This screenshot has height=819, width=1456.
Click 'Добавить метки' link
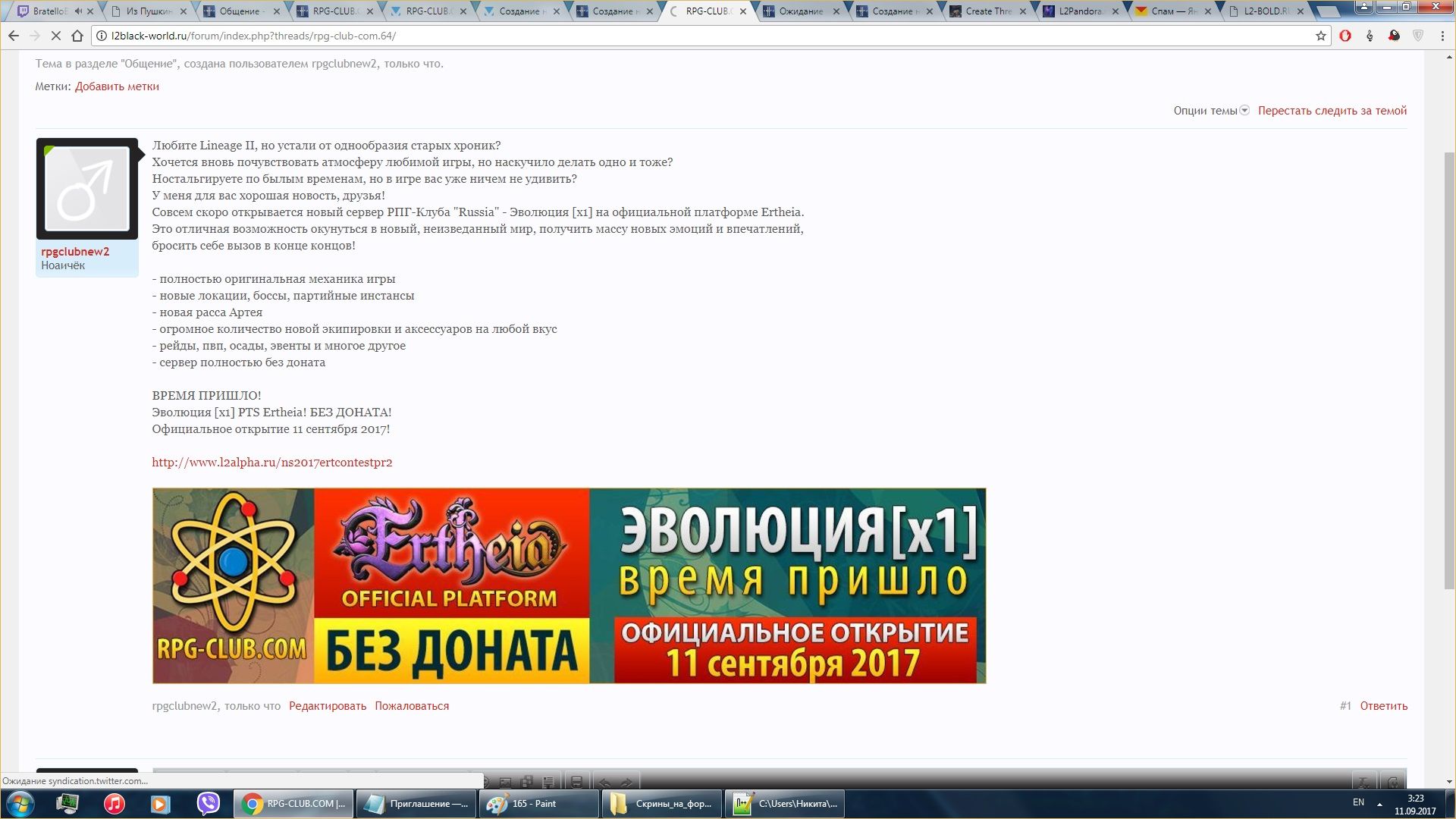click(117, 86)
